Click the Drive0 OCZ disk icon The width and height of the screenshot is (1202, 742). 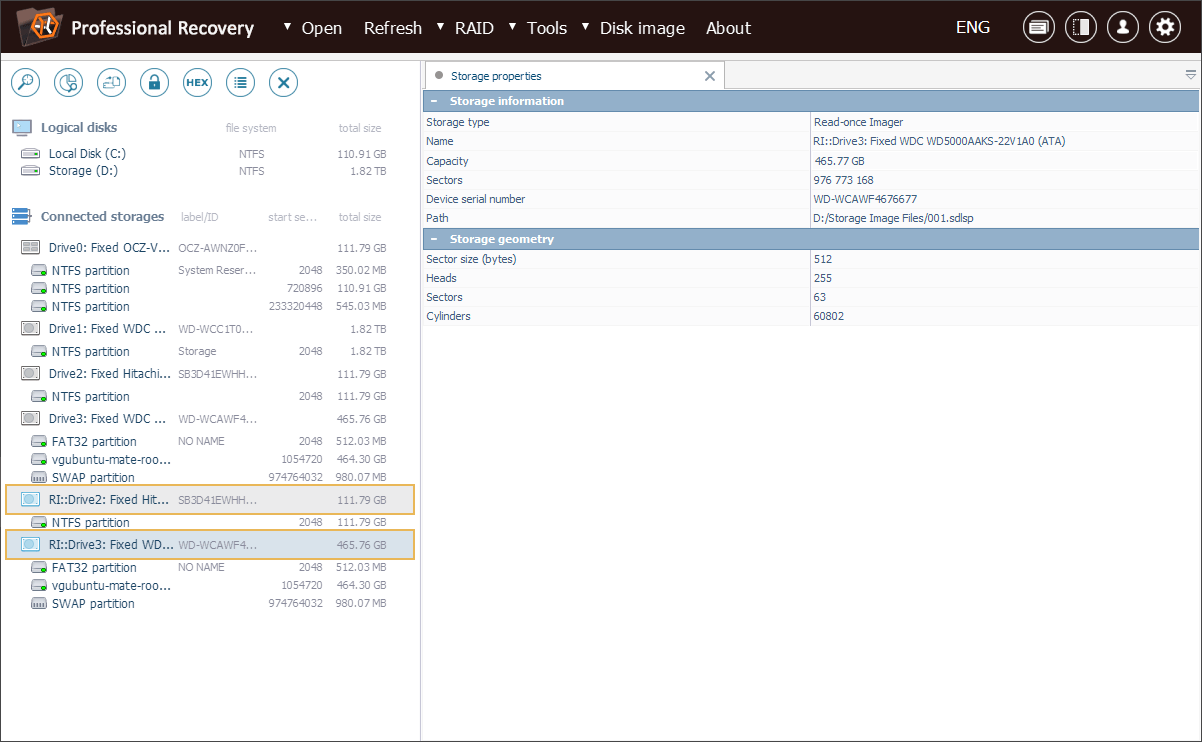tap(31, 248)
